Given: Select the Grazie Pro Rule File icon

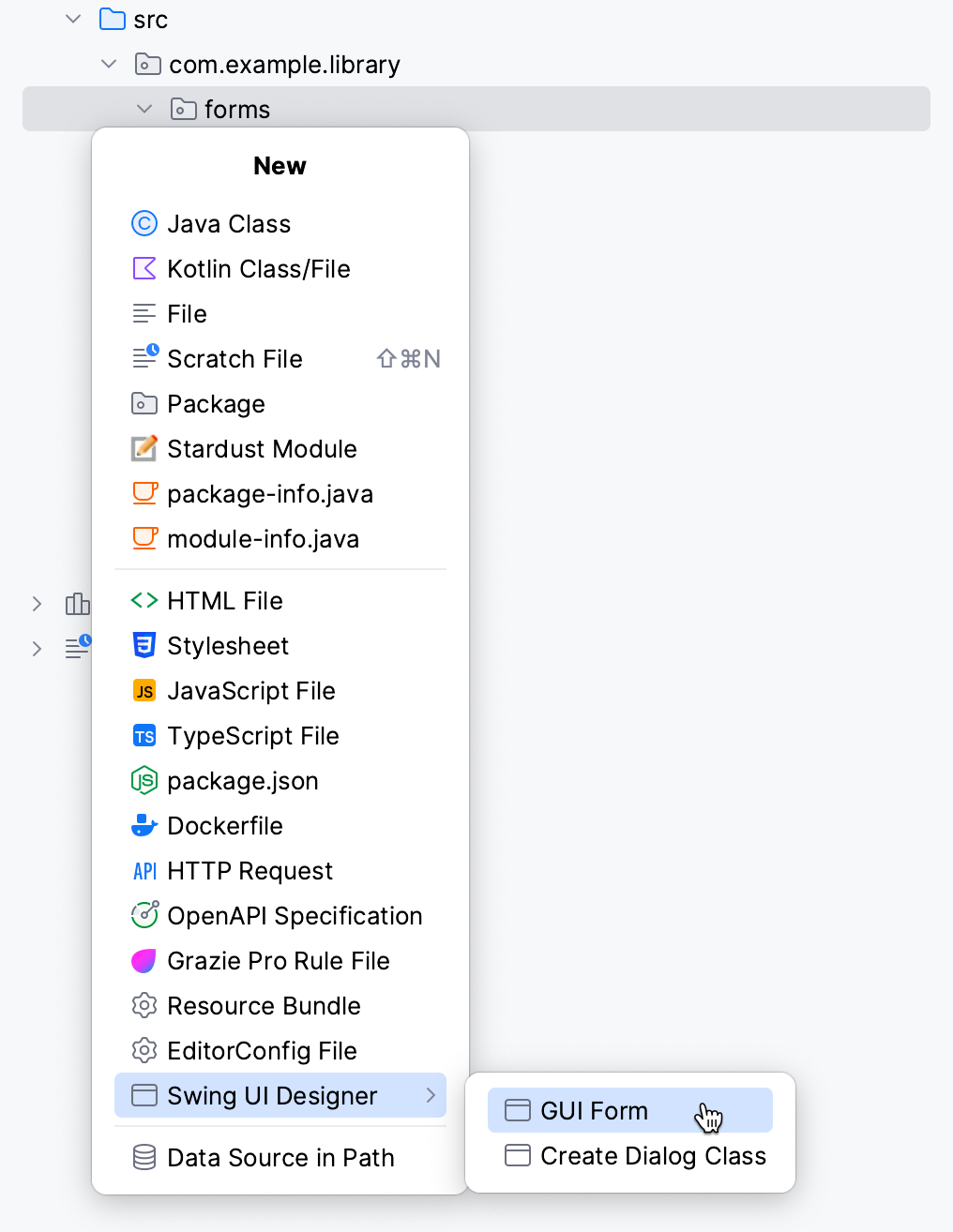Looking at the screenshot, I should (144, 960).
